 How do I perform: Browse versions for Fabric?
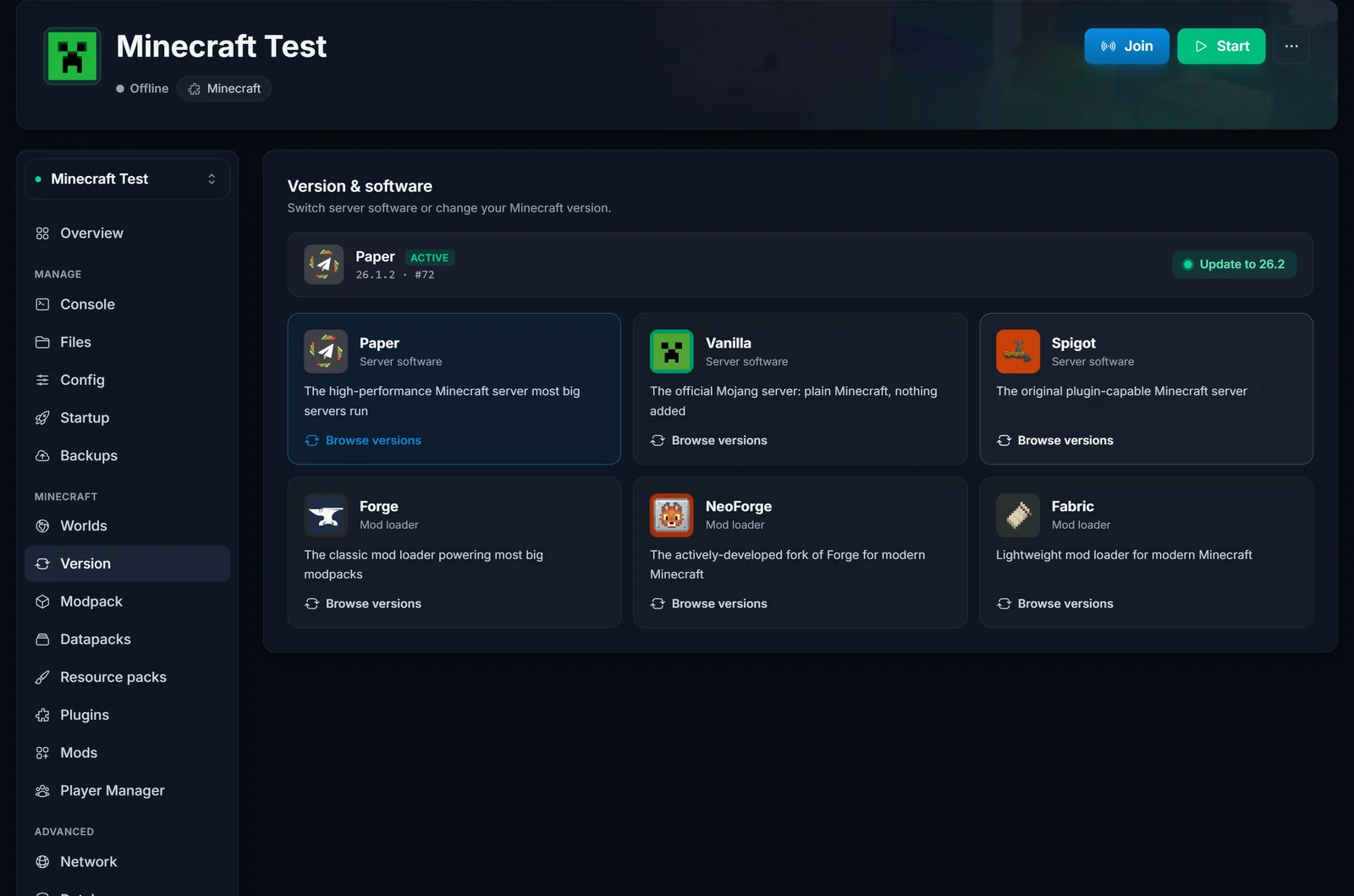point(1055,604)
